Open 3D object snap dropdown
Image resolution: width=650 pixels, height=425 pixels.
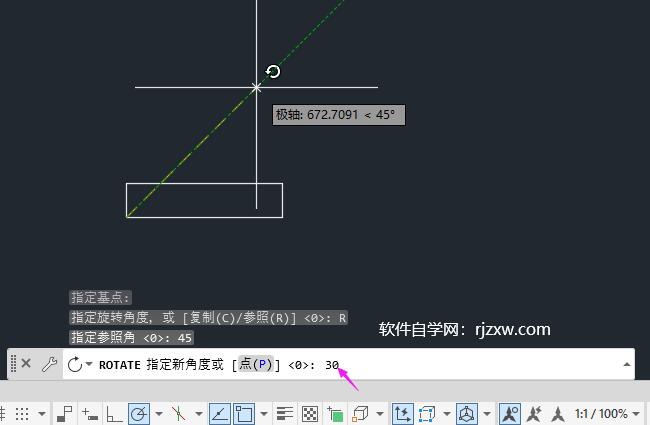[380, 413]
